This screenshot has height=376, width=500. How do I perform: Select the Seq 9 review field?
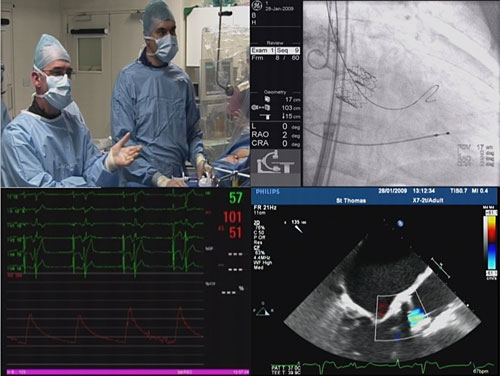288,50
